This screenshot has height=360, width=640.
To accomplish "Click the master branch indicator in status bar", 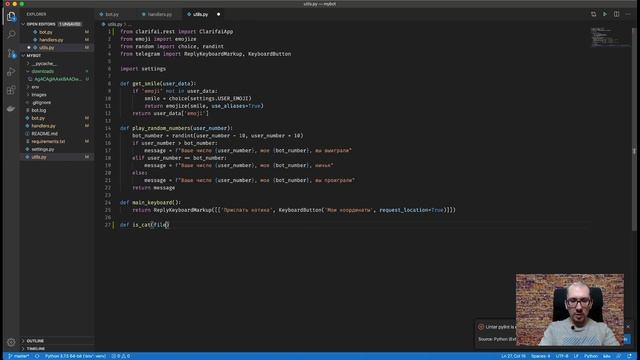I will point(19,356).
